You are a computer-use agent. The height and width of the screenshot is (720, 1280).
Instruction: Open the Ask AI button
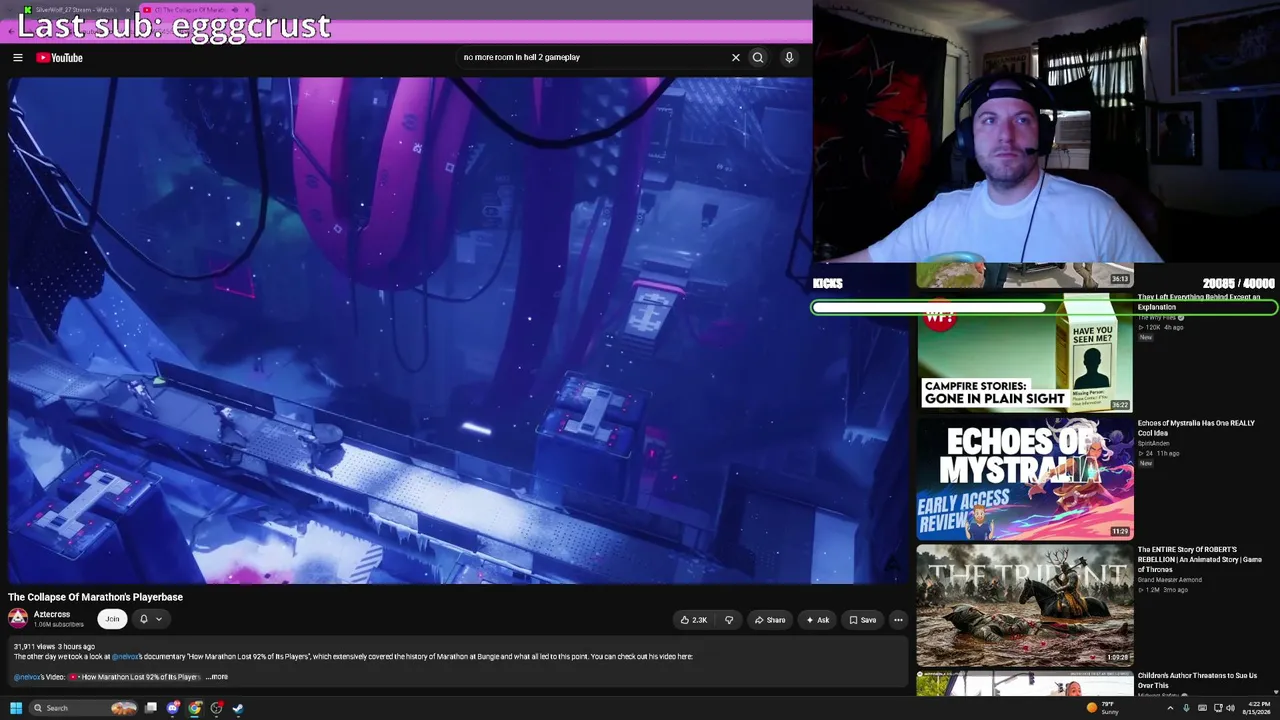pyautogui.click(x=818, y=620)
